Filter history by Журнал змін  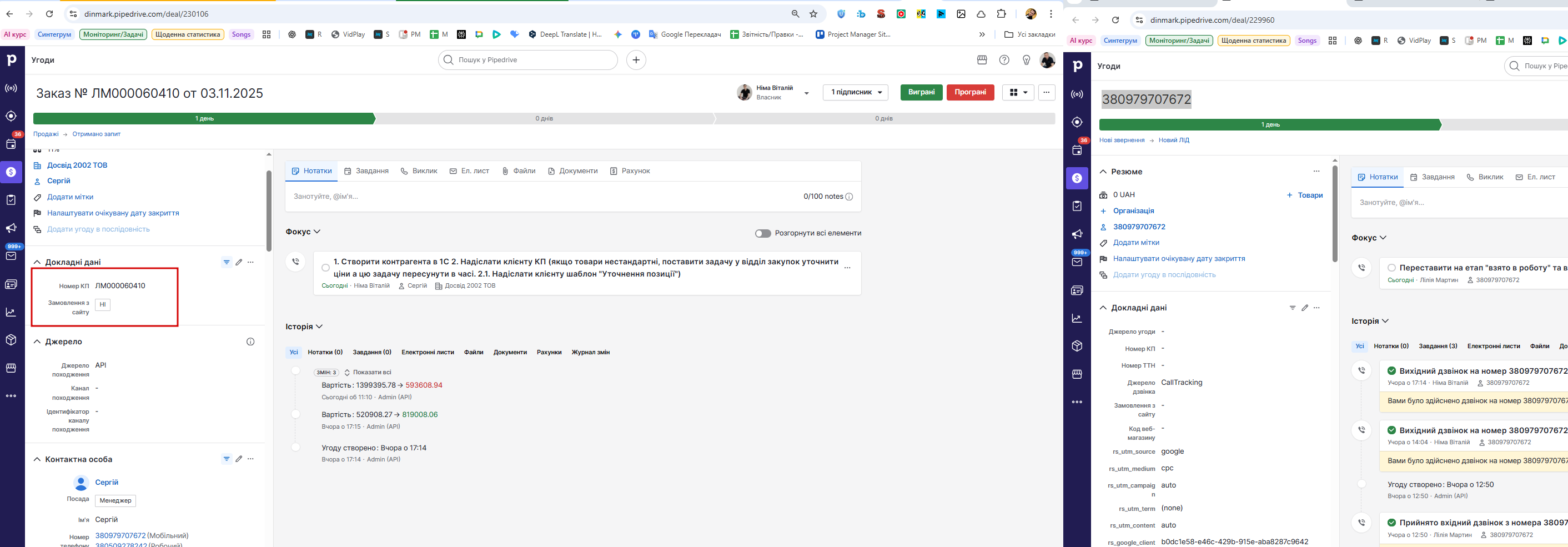(590, 352)
